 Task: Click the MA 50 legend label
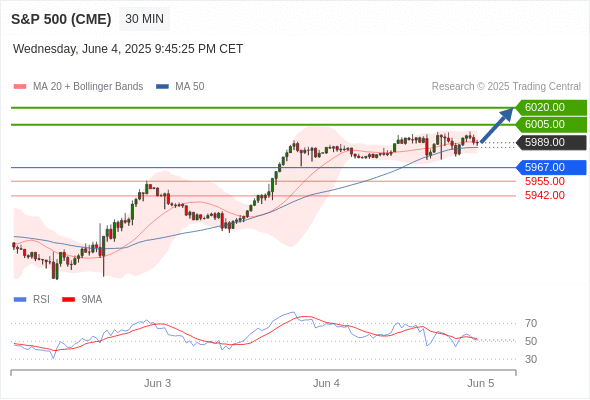[x=190, y=87]
